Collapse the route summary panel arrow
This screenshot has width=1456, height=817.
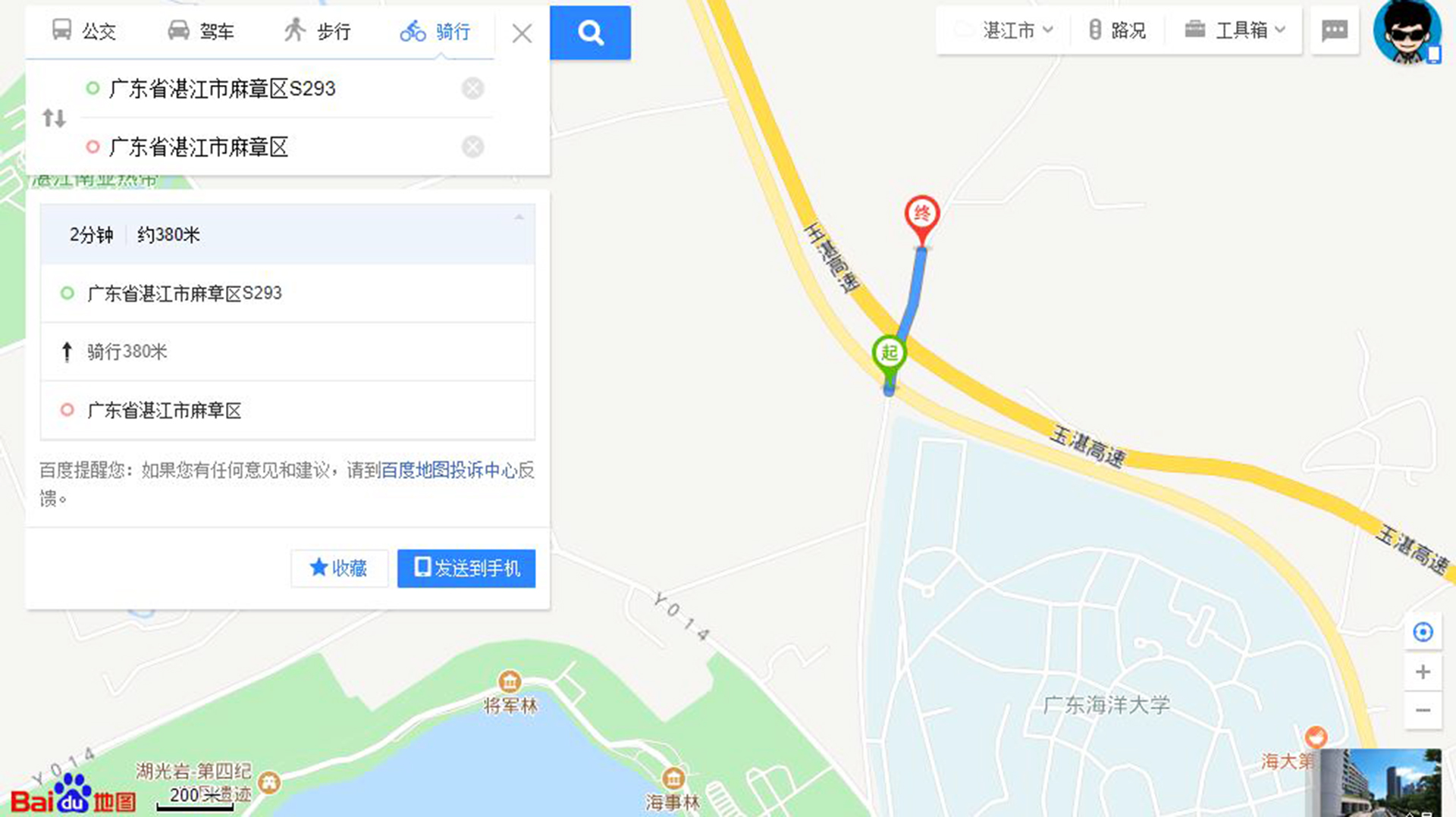pos(519,218)
